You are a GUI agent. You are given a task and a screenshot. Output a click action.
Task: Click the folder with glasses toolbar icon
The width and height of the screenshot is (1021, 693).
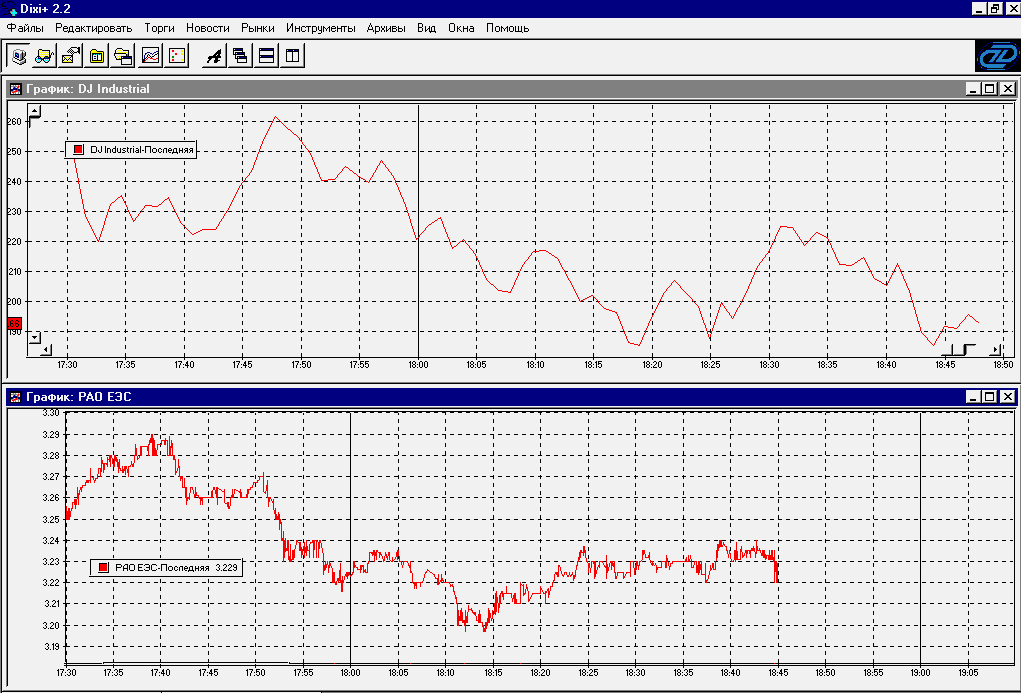pos(45,56)
